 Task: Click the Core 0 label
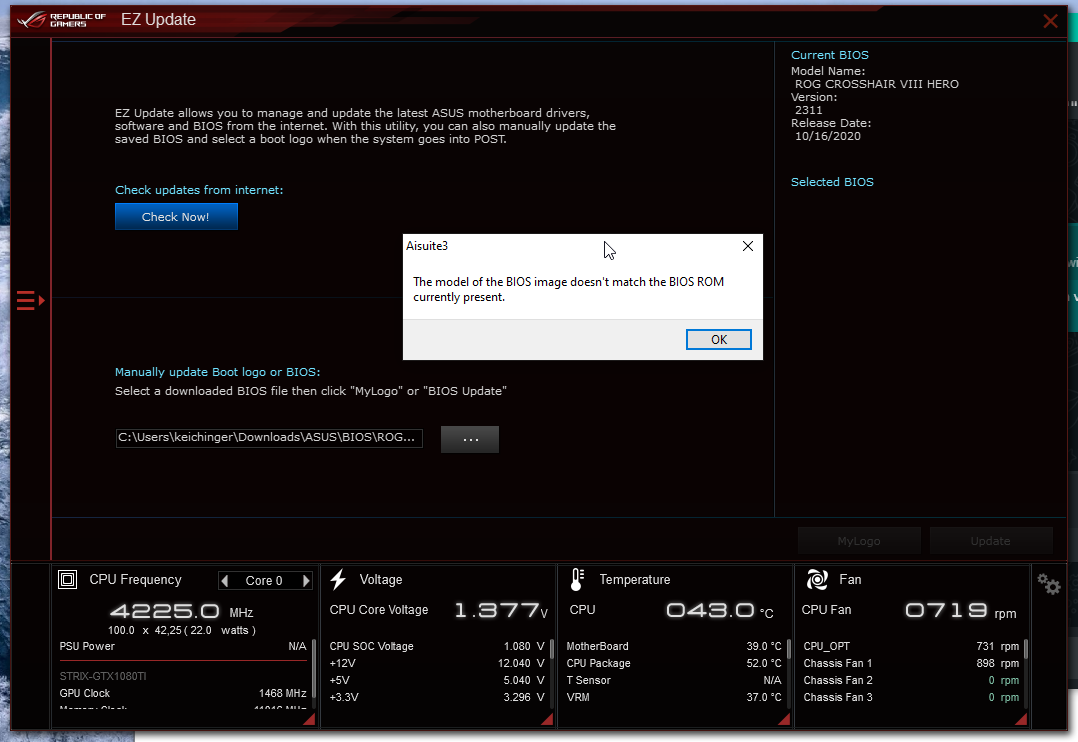click(x=264, y=581)
